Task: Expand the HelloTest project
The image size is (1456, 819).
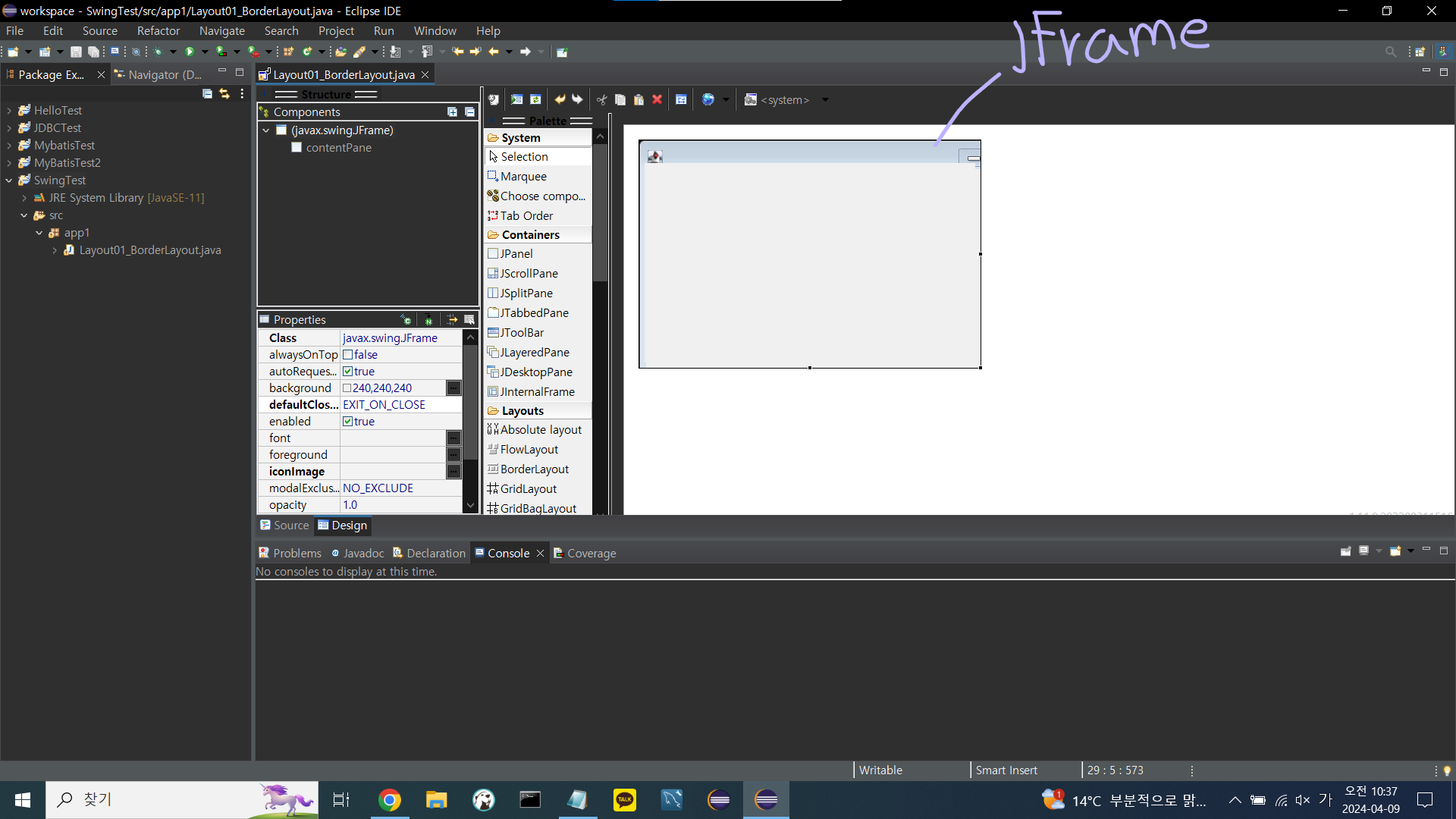Action: (x=9, y=111)
